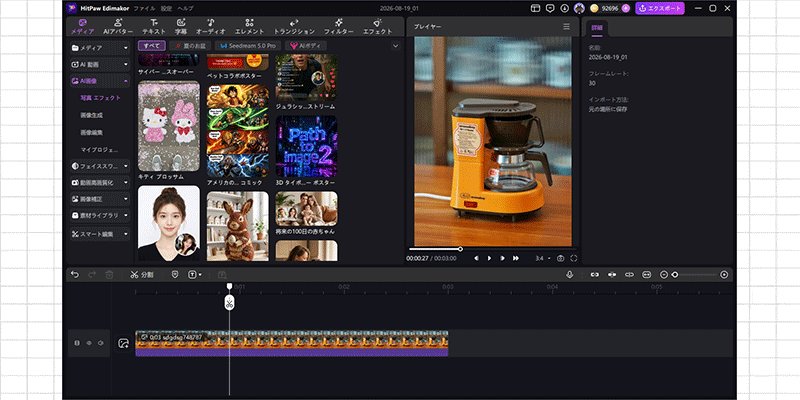The image size is (800, 400).
Task: Open the ヘルプ menu
Action: pyautogui.click(x=185, y=8)
